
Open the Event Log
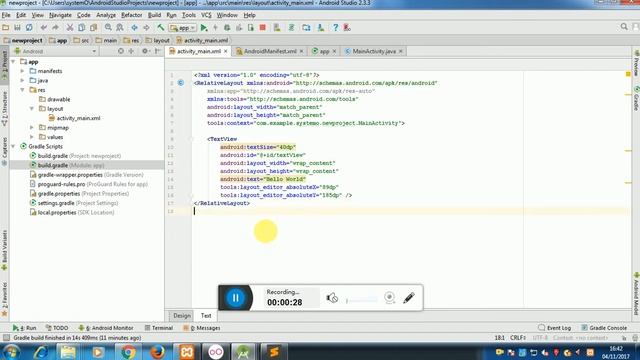[555, 328]
